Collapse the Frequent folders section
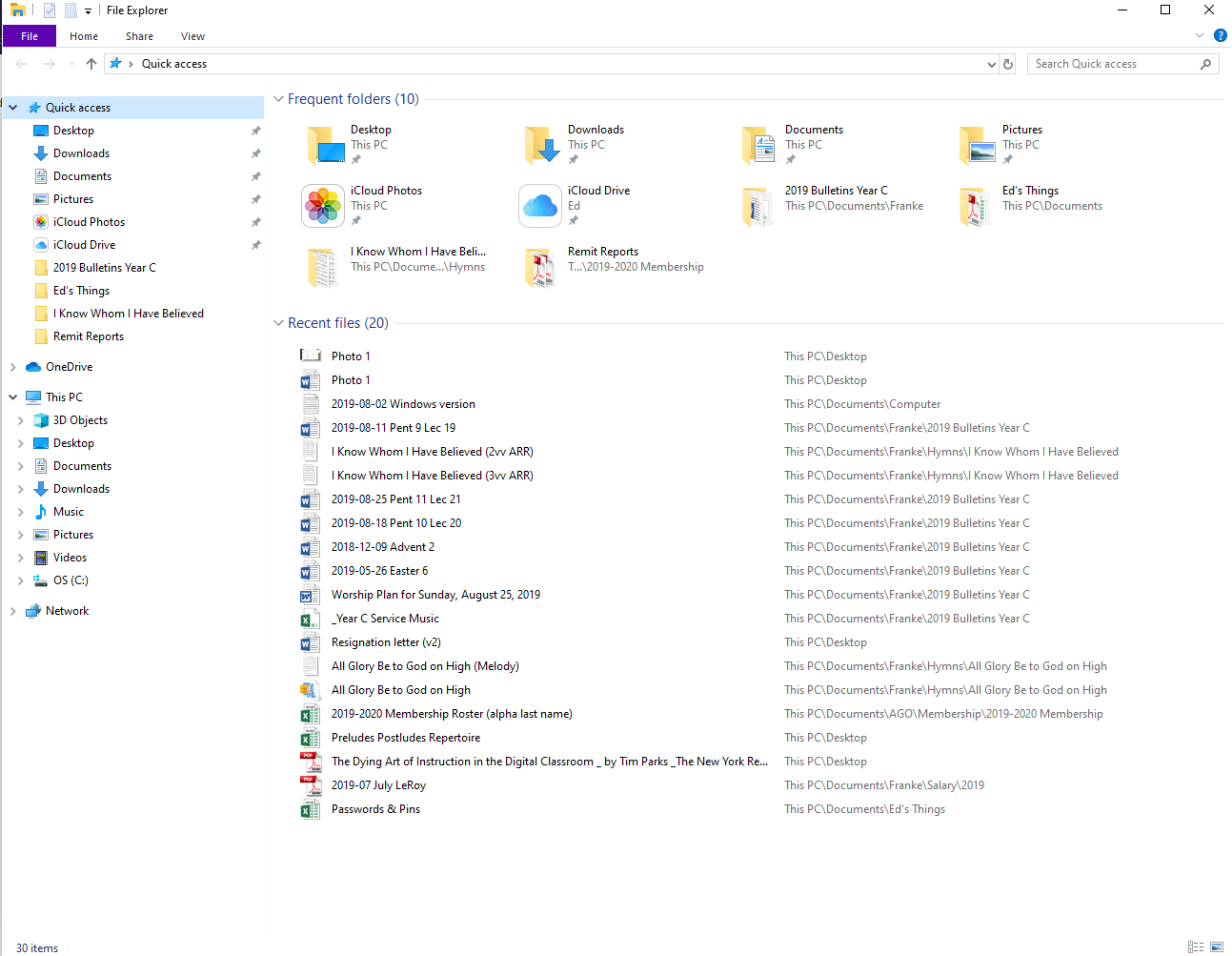This screenshot has height=956, width=1232. pyautogui.click(x=278, y=99)
